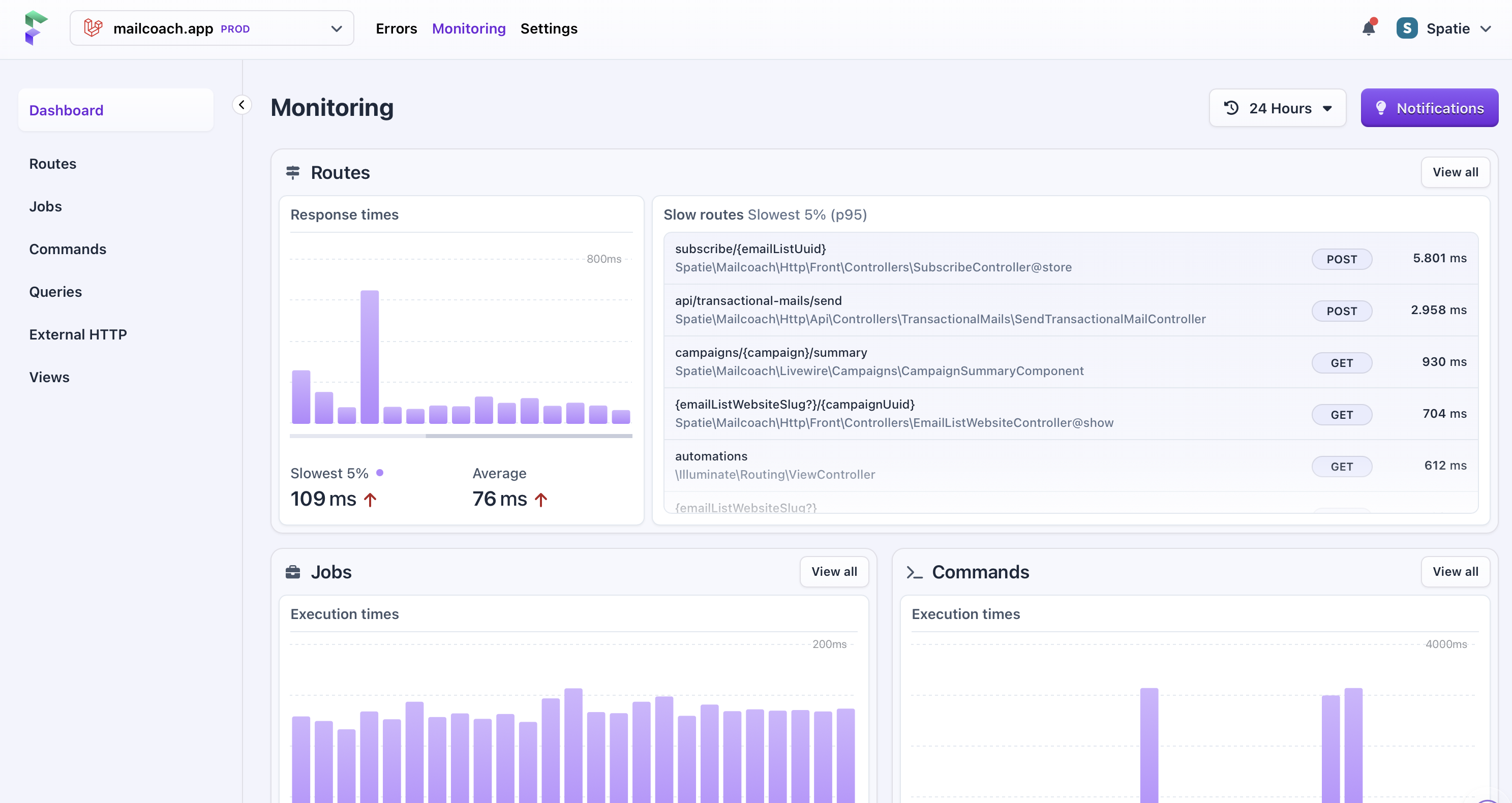The height and width of the screenshot is (803, 1512).
Task: Open the 24 Hours time range dropdown
Action: [x=1277, y=108]
